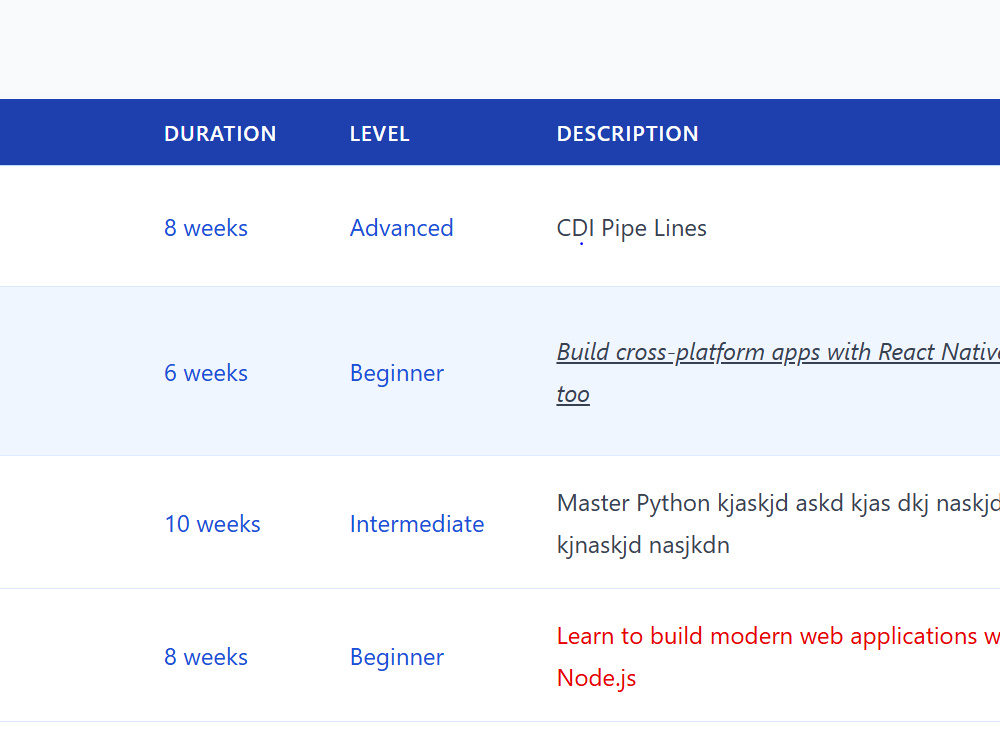Click the red 'Learn to build modern web applications' text
Screen dimensions: 1000x750
(778, 656)
